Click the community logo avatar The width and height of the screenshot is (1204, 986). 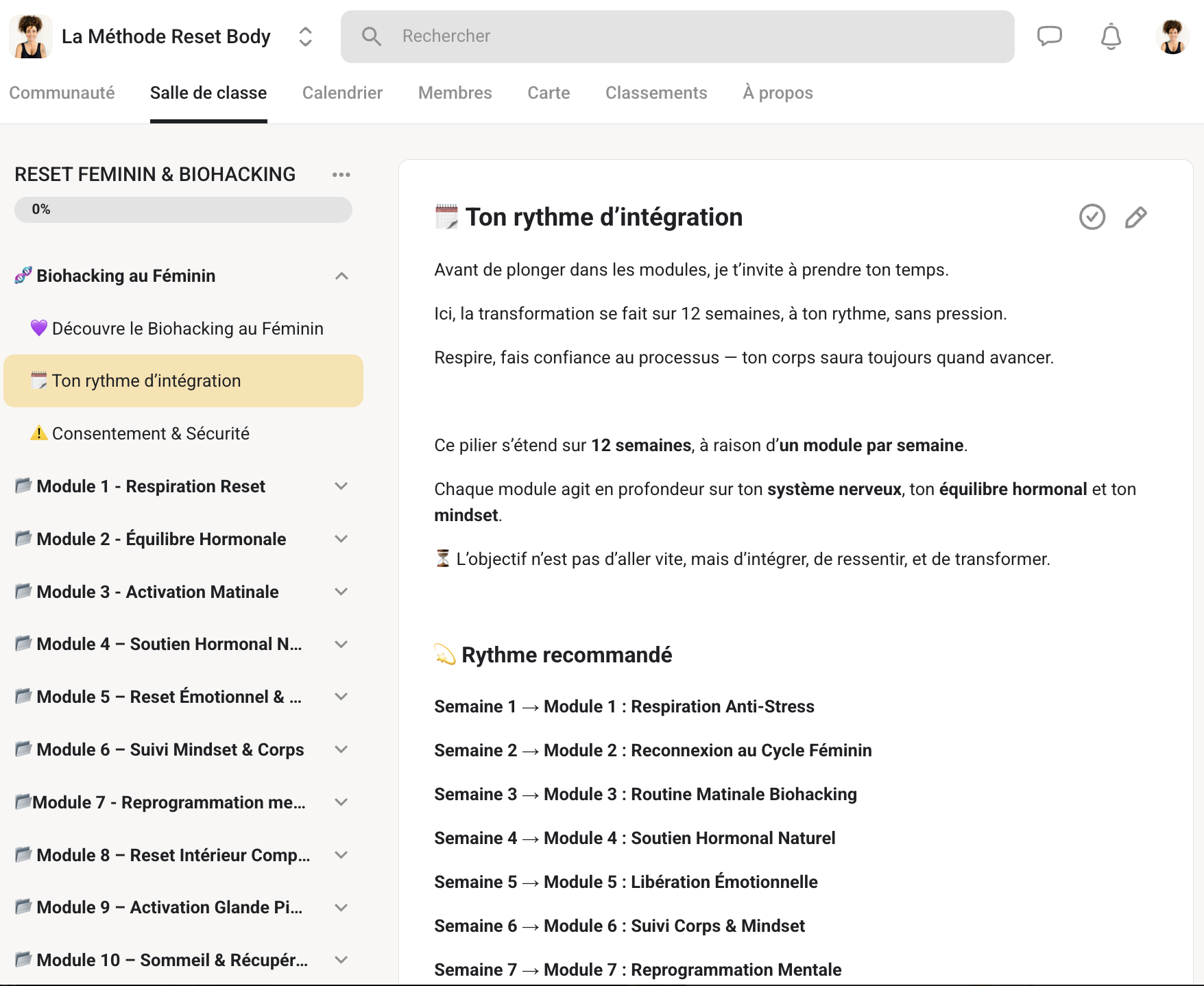click(x=31, y=36)
